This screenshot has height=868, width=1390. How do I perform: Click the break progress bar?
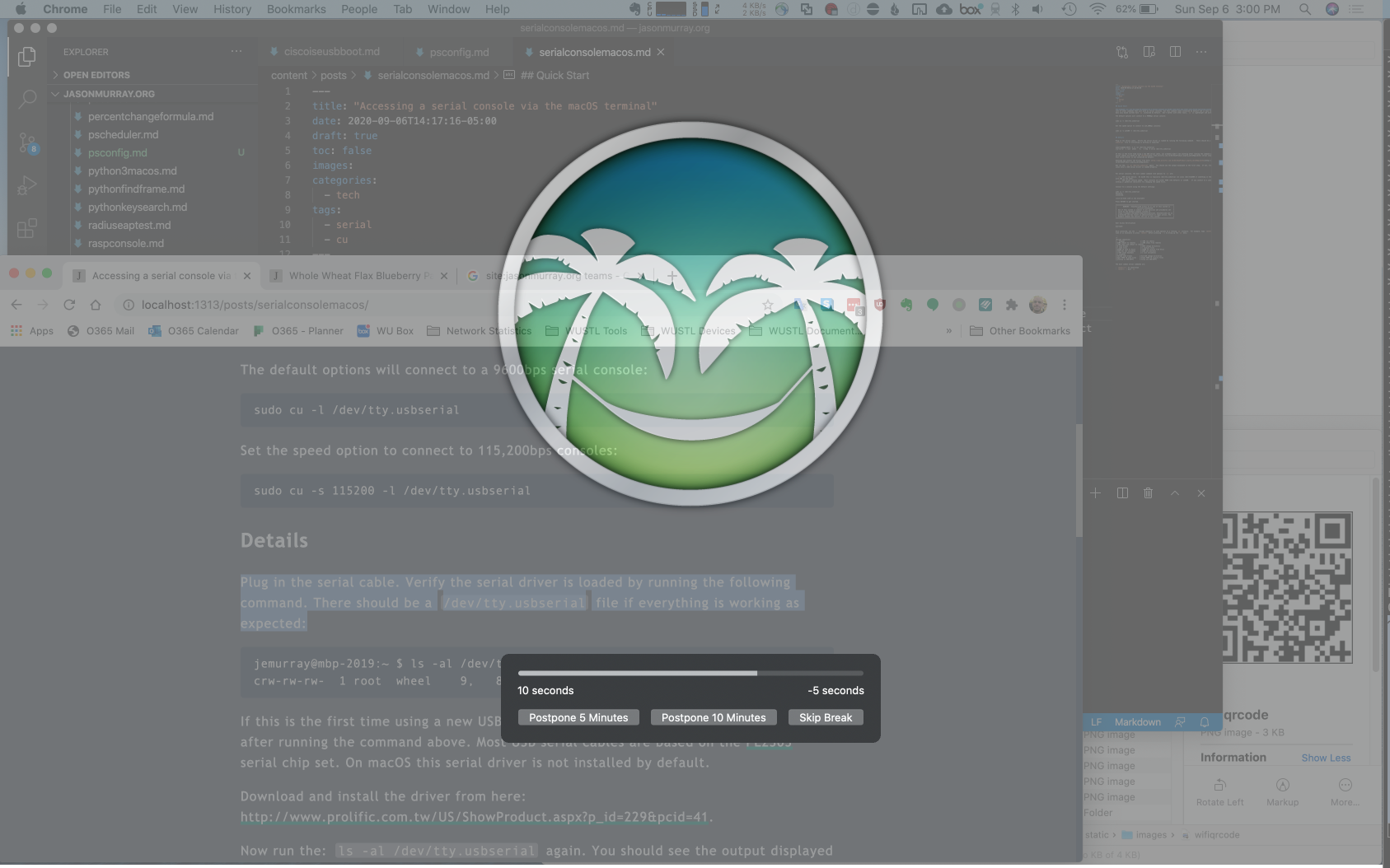[x=690, y=673]
